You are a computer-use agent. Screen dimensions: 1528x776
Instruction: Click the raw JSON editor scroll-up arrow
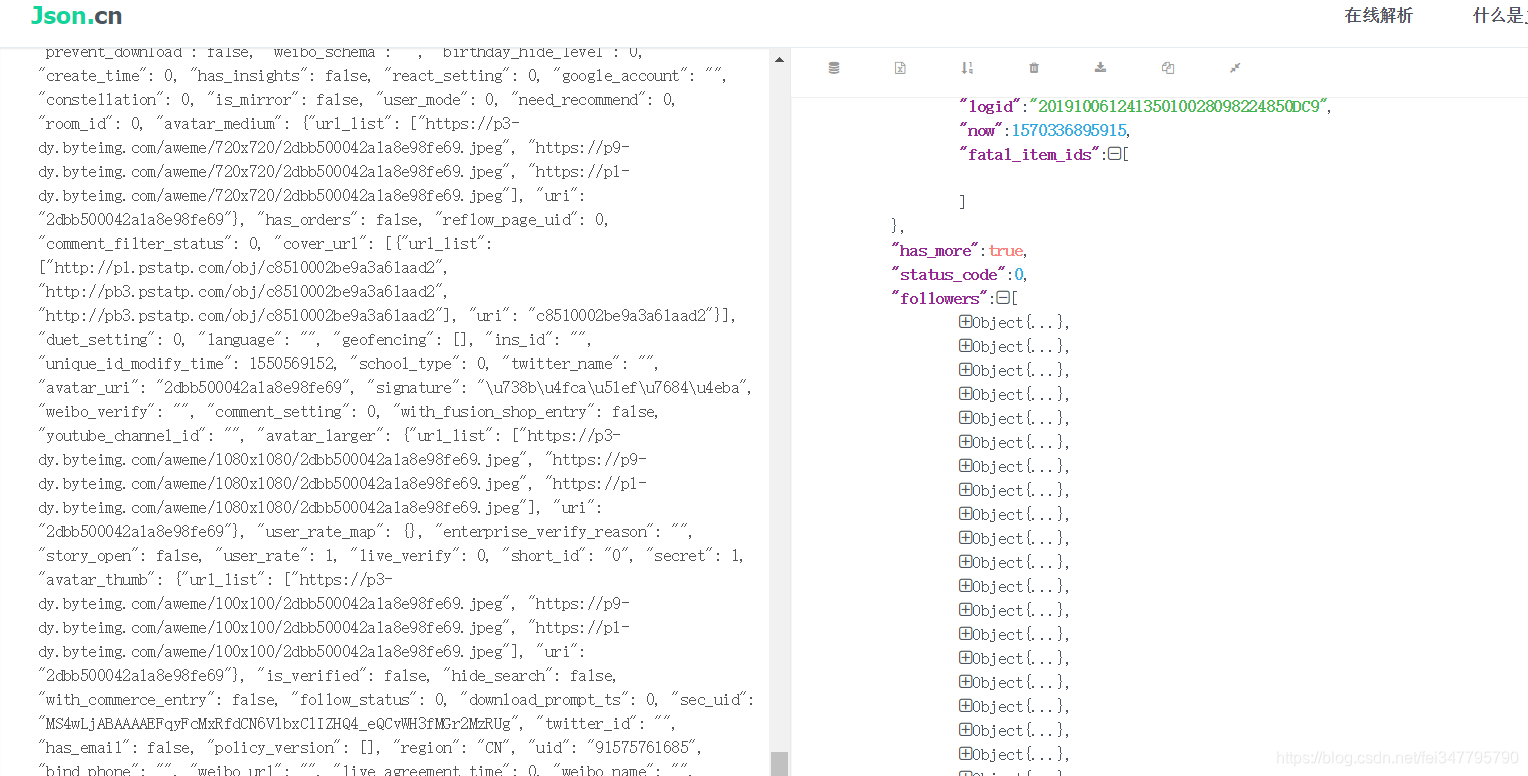point(779,59)
